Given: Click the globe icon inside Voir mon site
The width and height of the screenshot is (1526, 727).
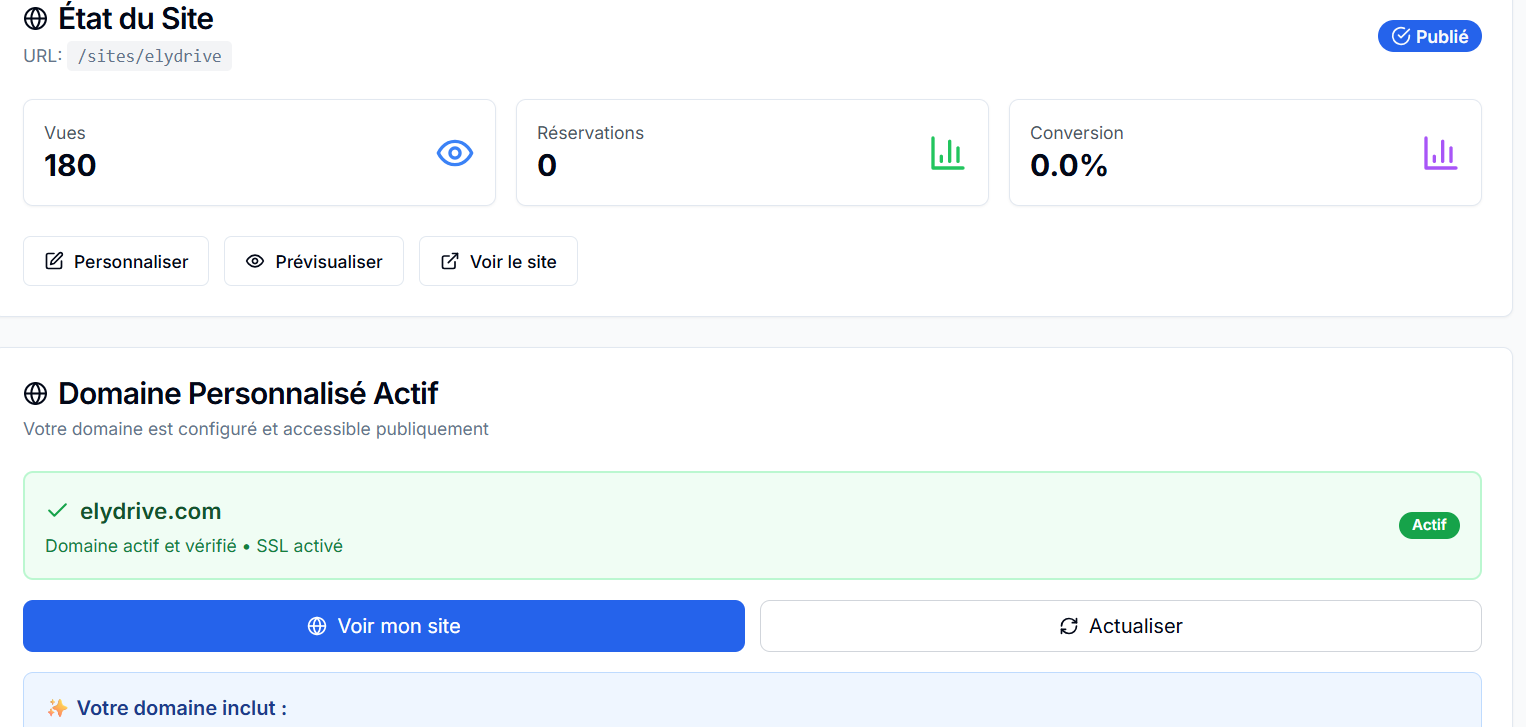Looking at the screenshot, I should [x=317, y=625].
